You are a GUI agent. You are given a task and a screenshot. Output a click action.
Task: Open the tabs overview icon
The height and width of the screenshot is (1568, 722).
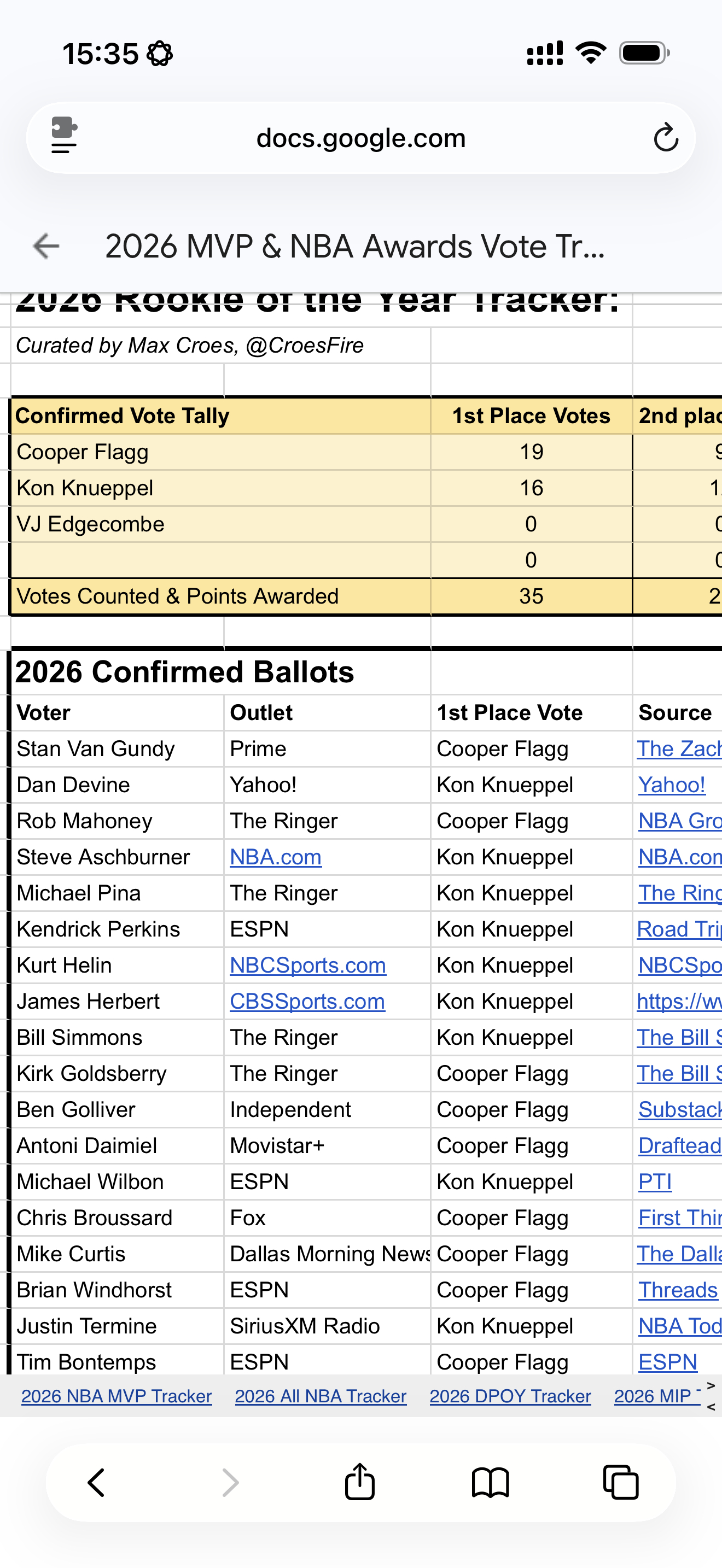click(x=620, y=1482)
